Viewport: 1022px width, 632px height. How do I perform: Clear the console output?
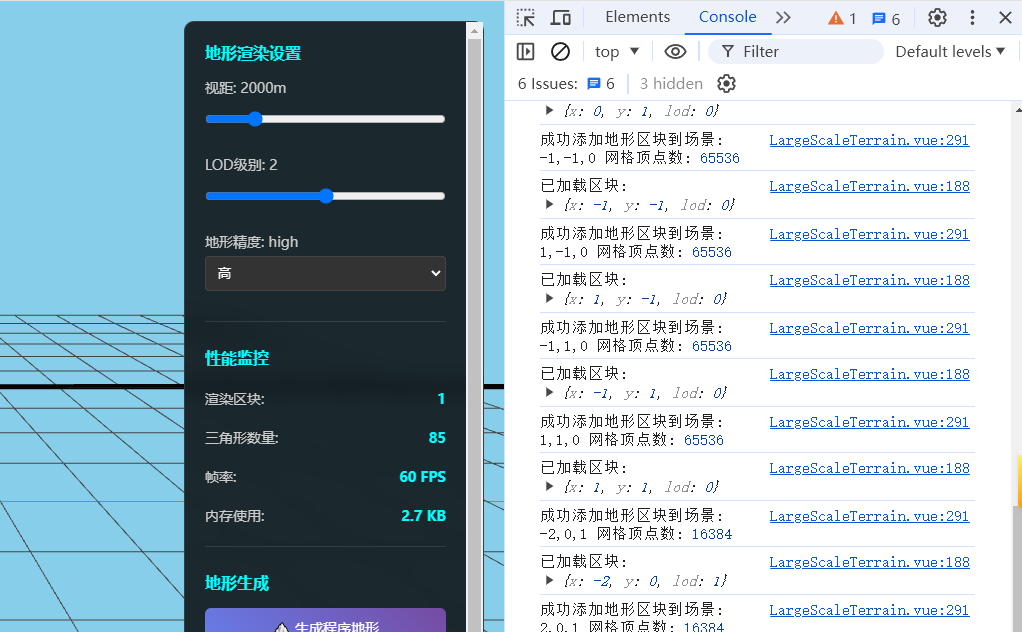[x=559, y=51]
